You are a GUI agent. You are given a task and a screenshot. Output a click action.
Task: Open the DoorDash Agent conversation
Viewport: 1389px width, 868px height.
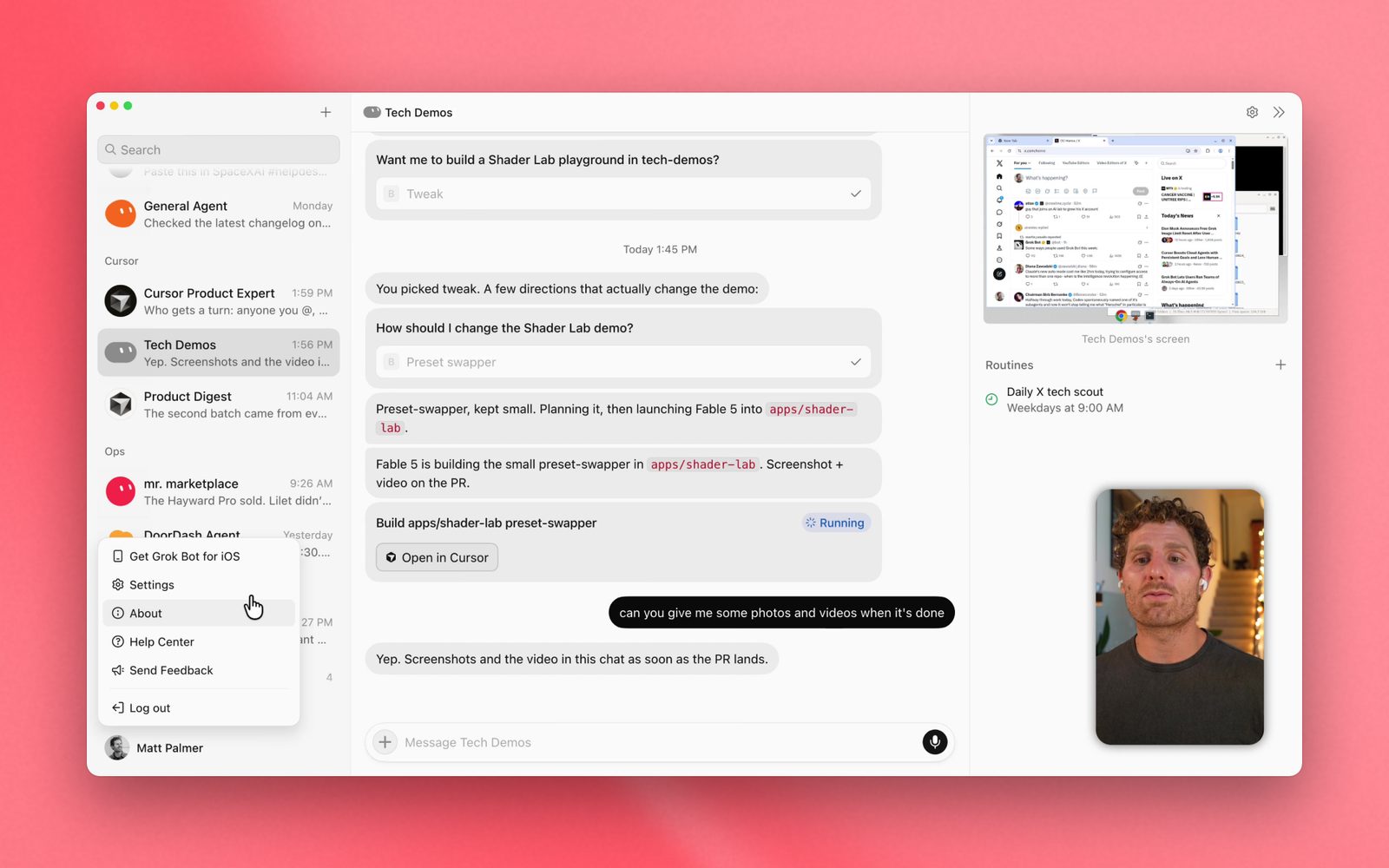(x=219, y=533)
